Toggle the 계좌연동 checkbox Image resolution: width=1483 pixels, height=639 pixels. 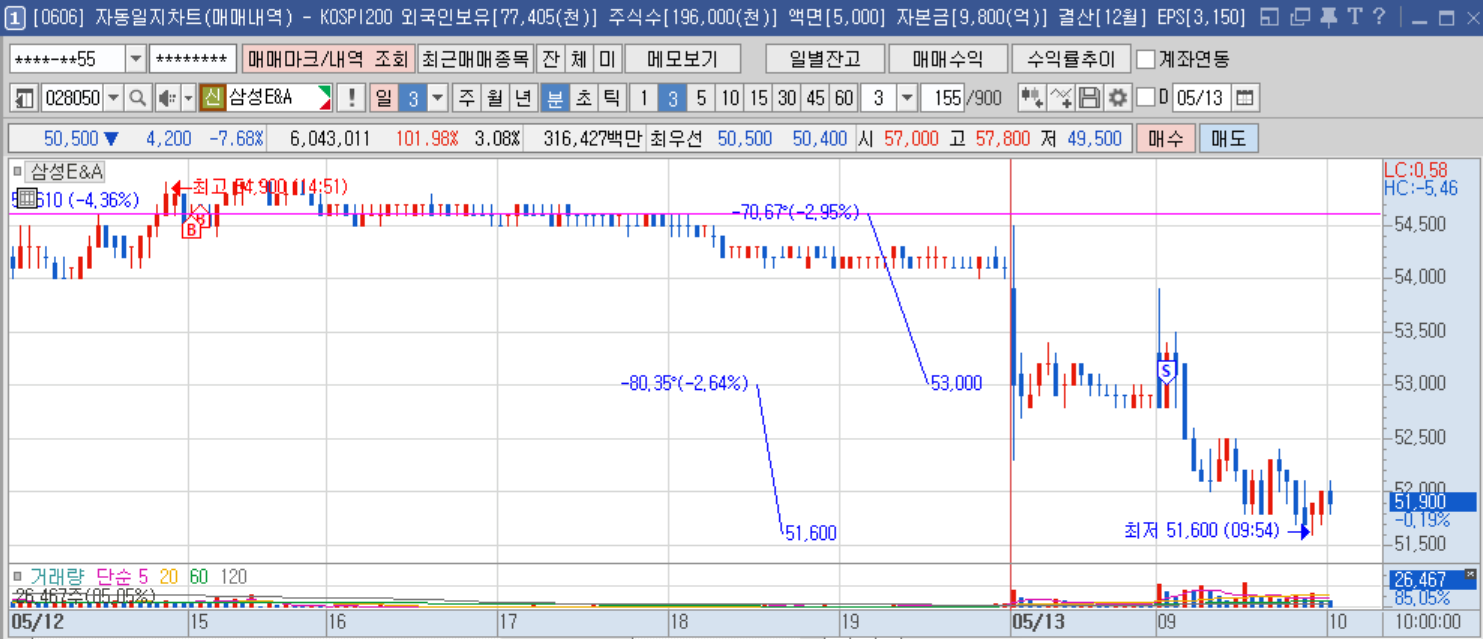(x=1147, y=59)
